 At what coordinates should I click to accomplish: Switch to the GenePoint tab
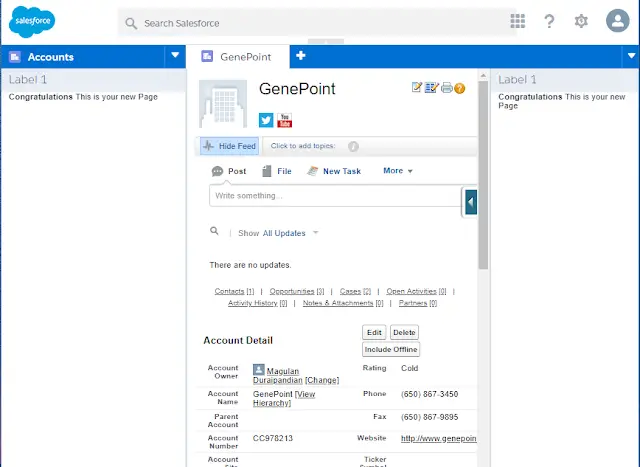point(237,57)
